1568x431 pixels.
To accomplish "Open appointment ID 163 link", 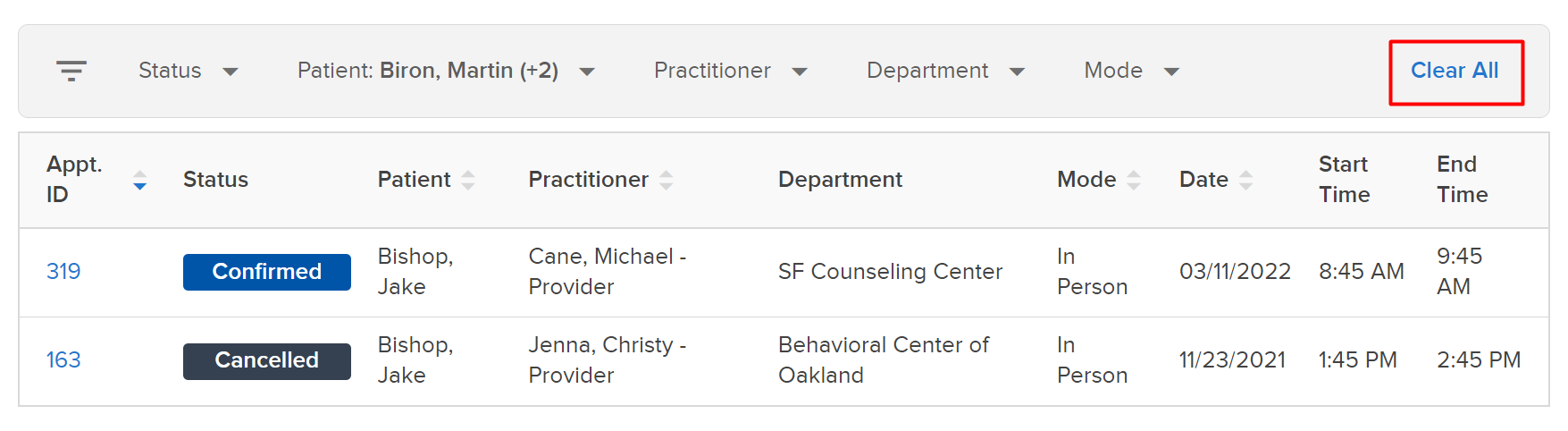I will coord(63,360).
